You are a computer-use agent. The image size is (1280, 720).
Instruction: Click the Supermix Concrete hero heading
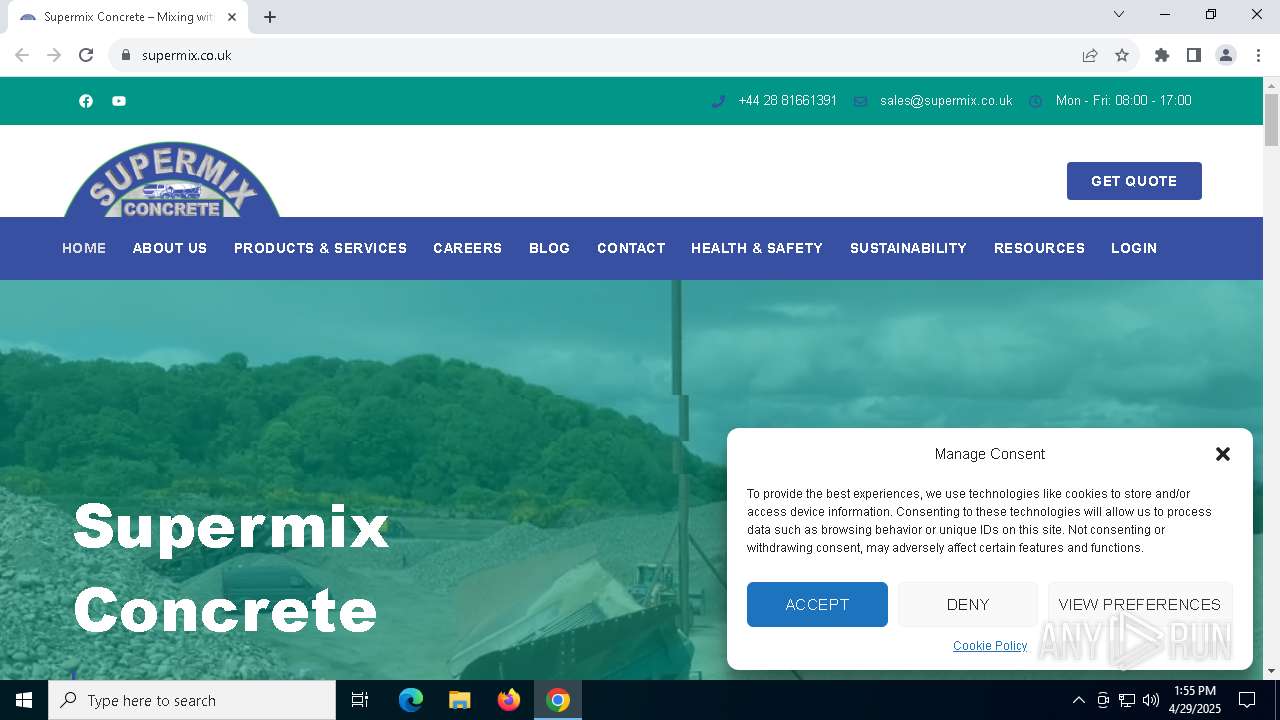point(231,568)
